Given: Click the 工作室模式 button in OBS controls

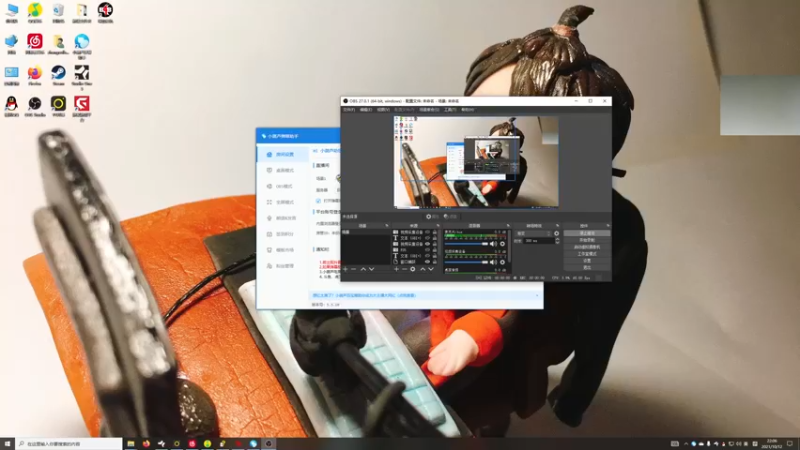Looking at the screenshot, I should [587, 254].
